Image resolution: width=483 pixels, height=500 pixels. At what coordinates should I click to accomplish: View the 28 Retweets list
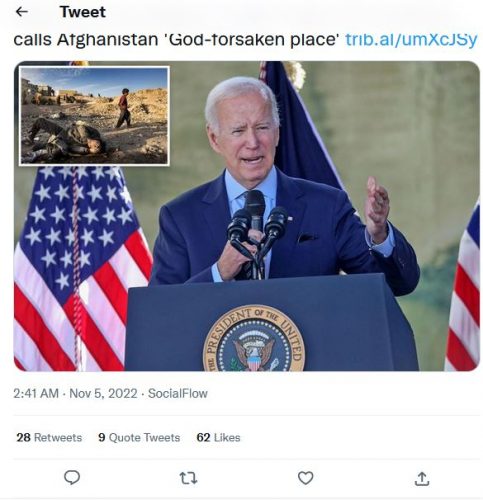[x=49, y=437]
